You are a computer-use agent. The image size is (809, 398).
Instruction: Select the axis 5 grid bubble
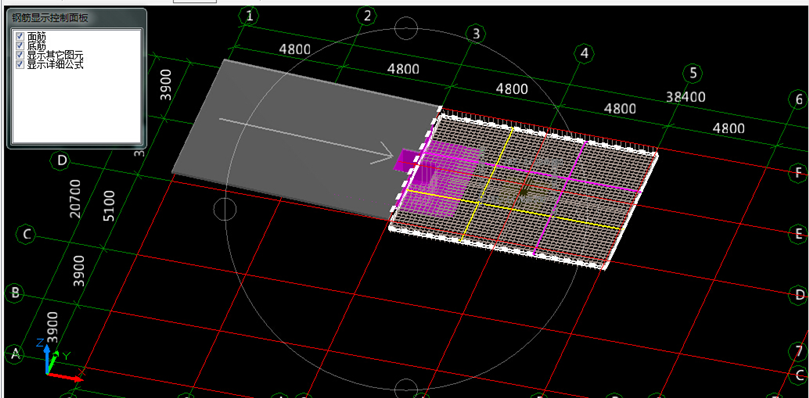[693, 74]
